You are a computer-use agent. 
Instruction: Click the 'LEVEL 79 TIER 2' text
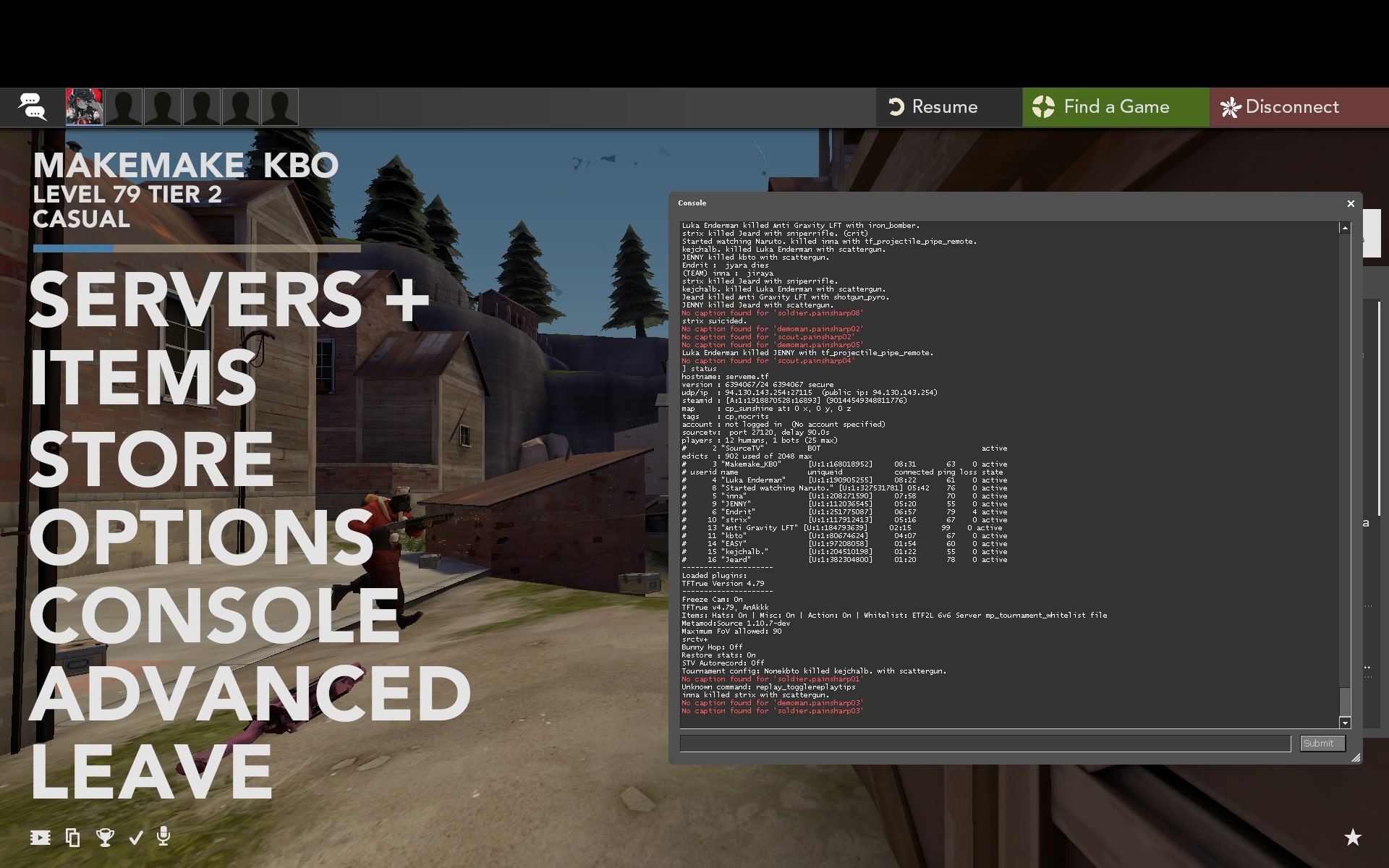pyautogui.click(x=127, y=195)
